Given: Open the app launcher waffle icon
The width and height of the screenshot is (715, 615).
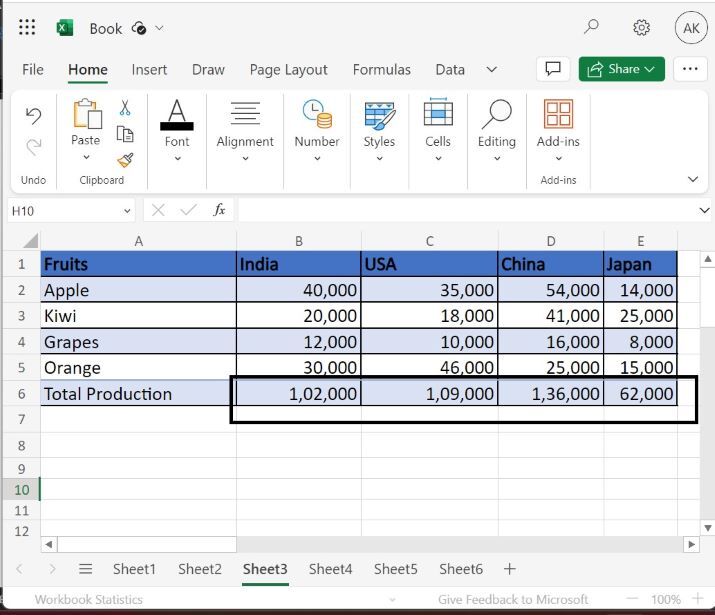Looking at the screenshot, I should click(27, 28).
